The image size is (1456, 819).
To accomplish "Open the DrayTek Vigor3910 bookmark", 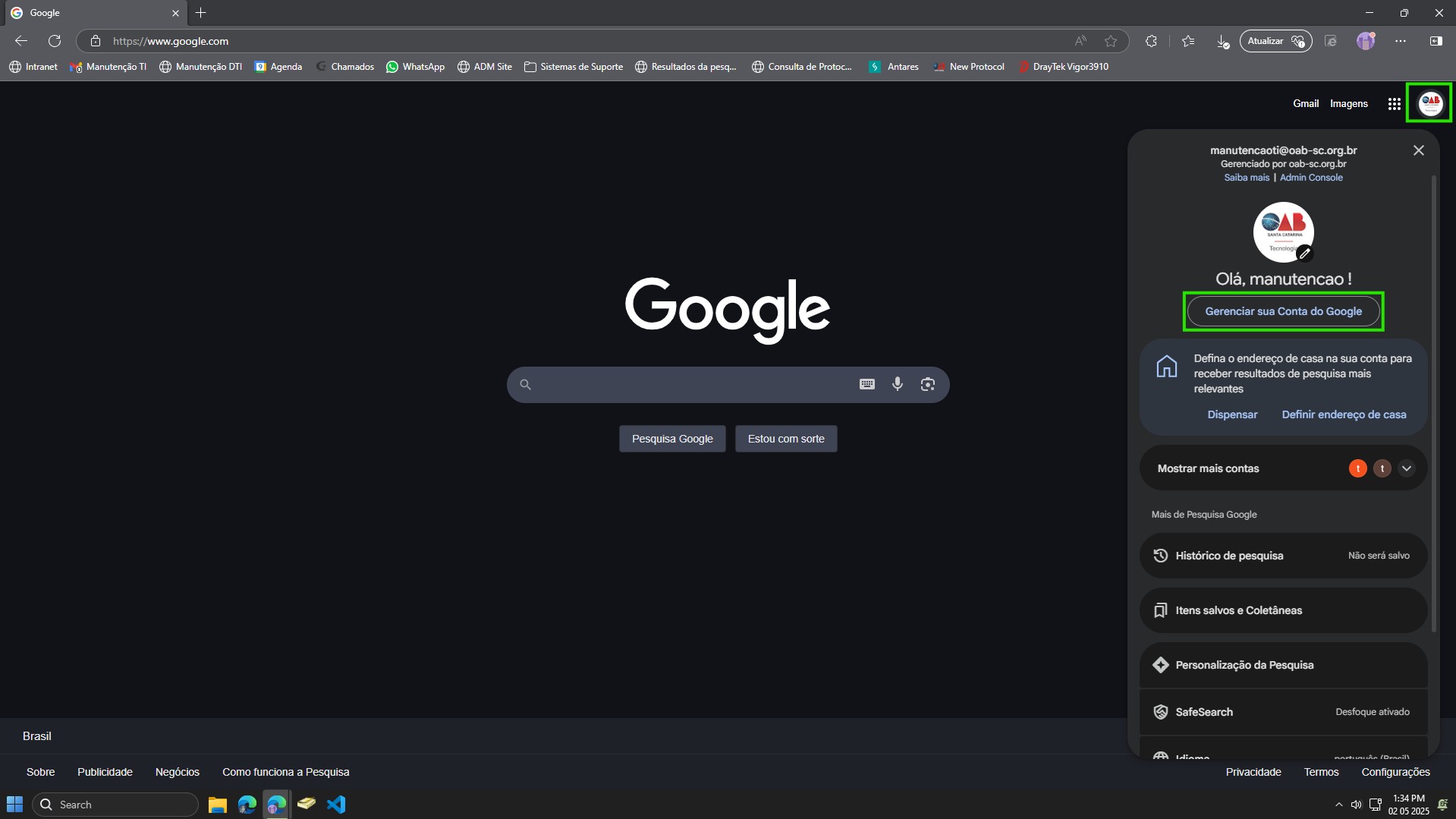I will point(1063,67).
